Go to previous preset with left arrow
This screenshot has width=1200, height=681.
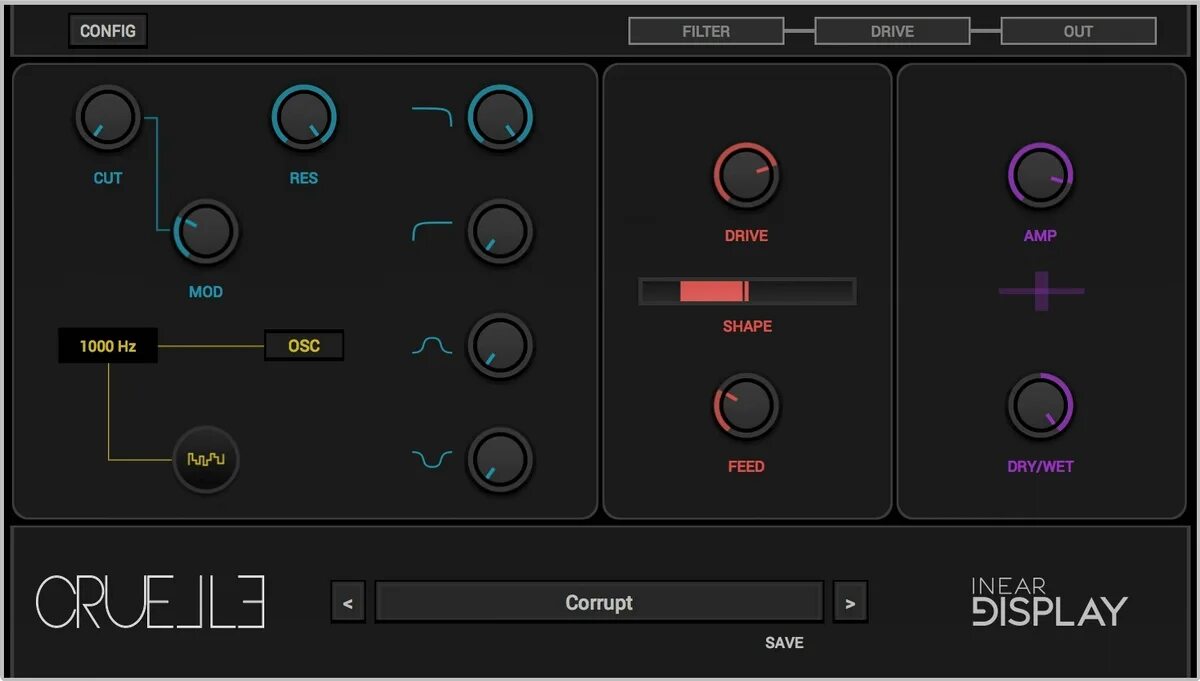(x=348, y=603)
